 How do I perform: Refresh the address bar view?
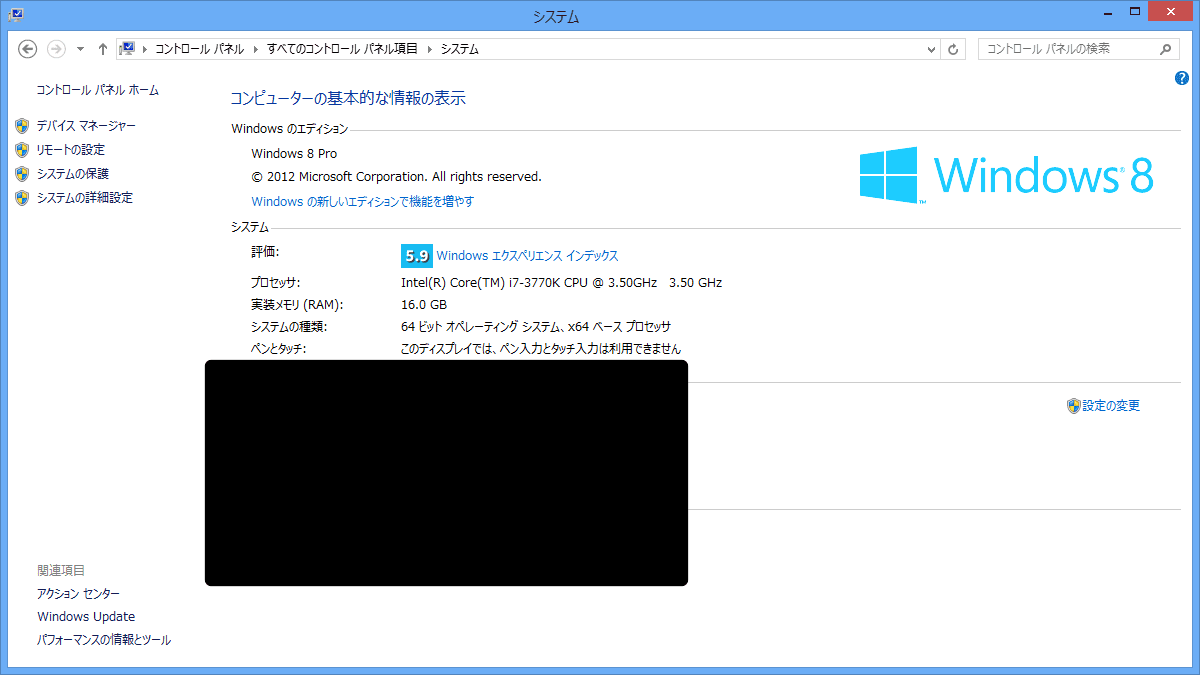(954, 49)
